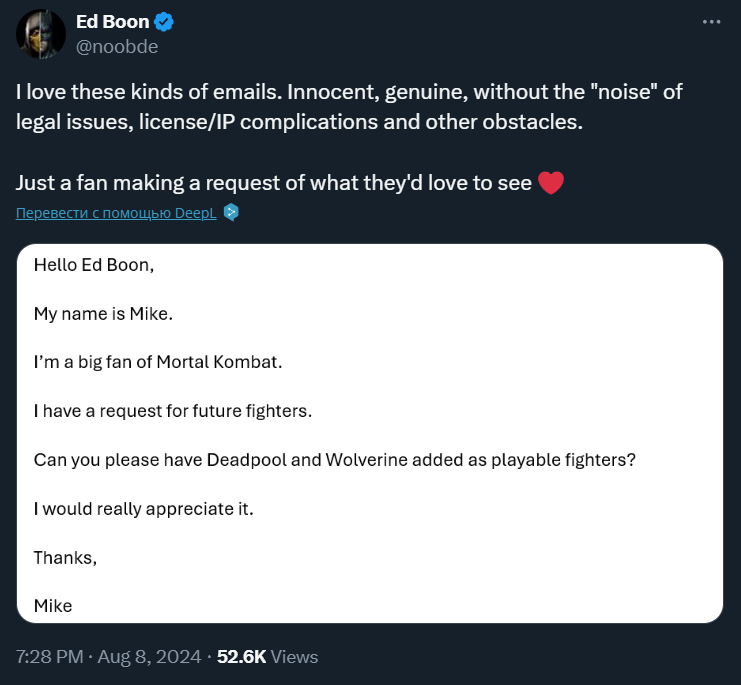
Task: Click the Deadpool and Wolverine request line
Action: coord(335,459)
